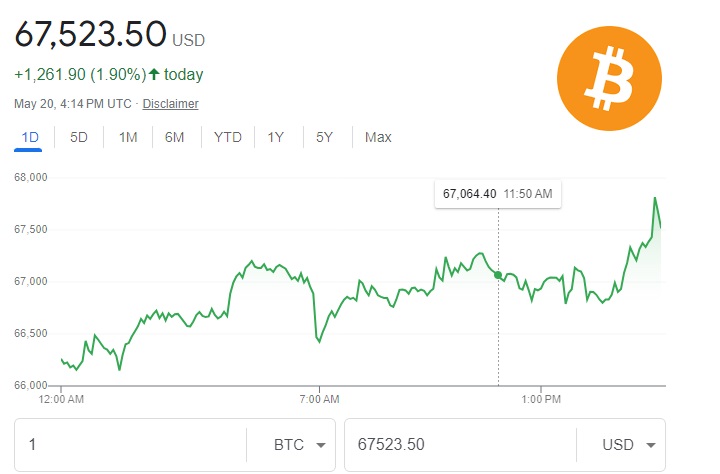Select the Max range tab
This screenshot has height=474, width=720.
378,137
